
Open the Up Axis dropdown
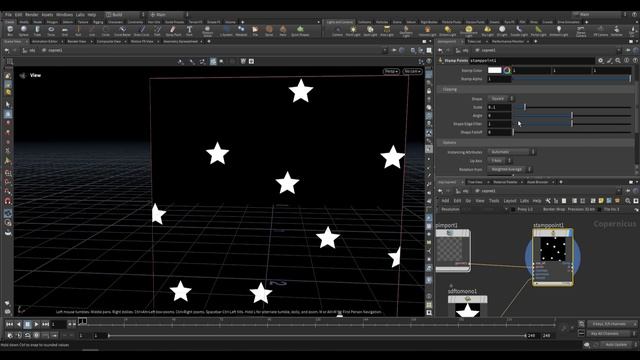pos(500,160)
